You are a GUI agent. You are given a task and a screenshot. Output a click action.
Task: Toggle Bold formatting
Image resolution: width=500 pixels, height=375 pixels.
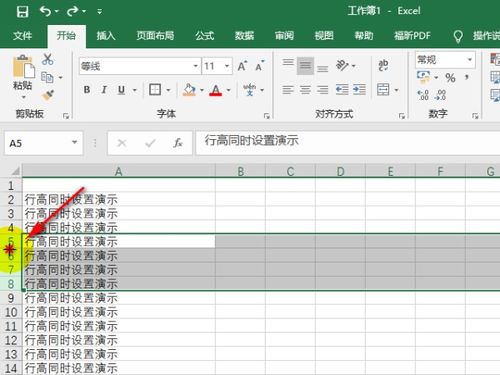[x=87, y=90]
